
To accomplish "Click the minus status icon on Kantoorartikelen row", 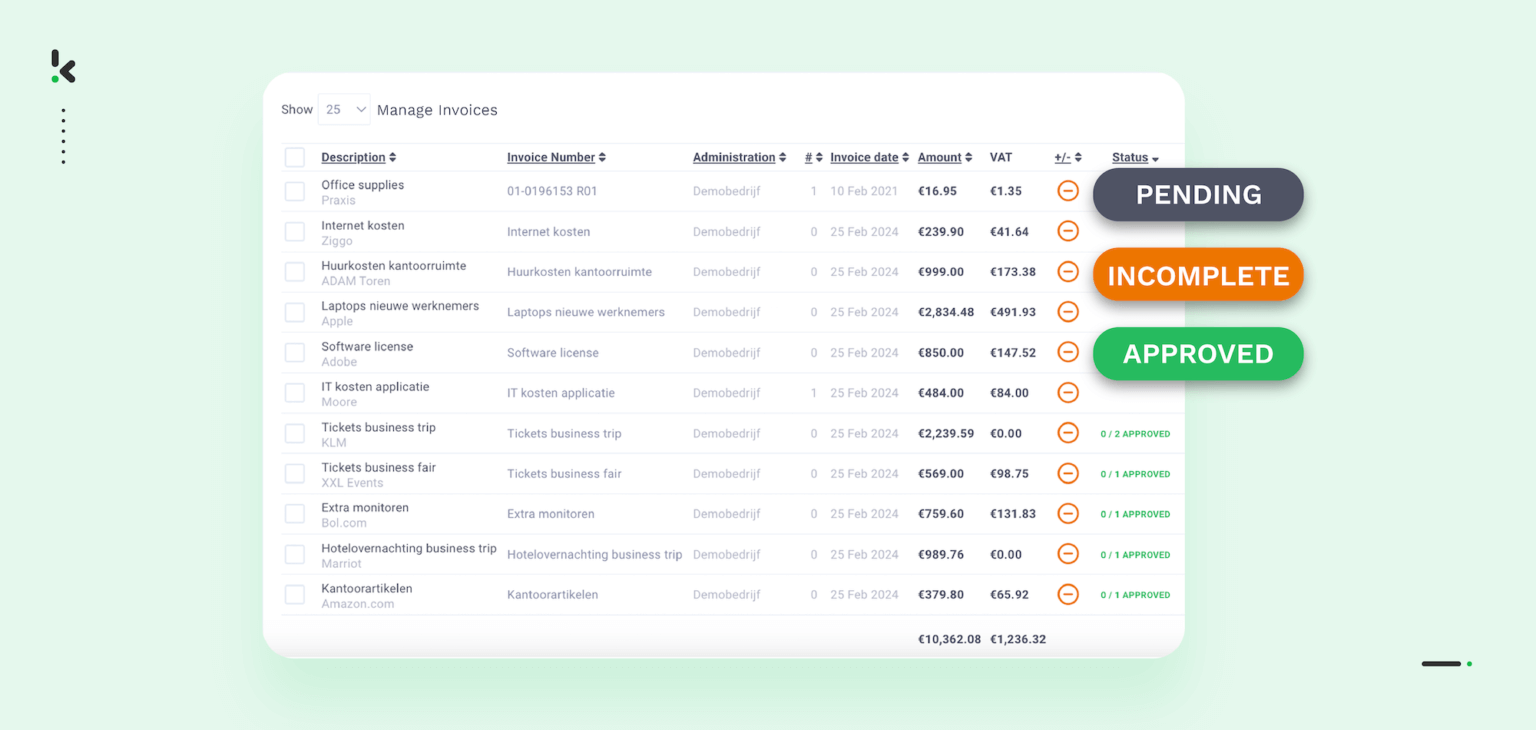I will pyautogui.click(x=1067, y=594).
